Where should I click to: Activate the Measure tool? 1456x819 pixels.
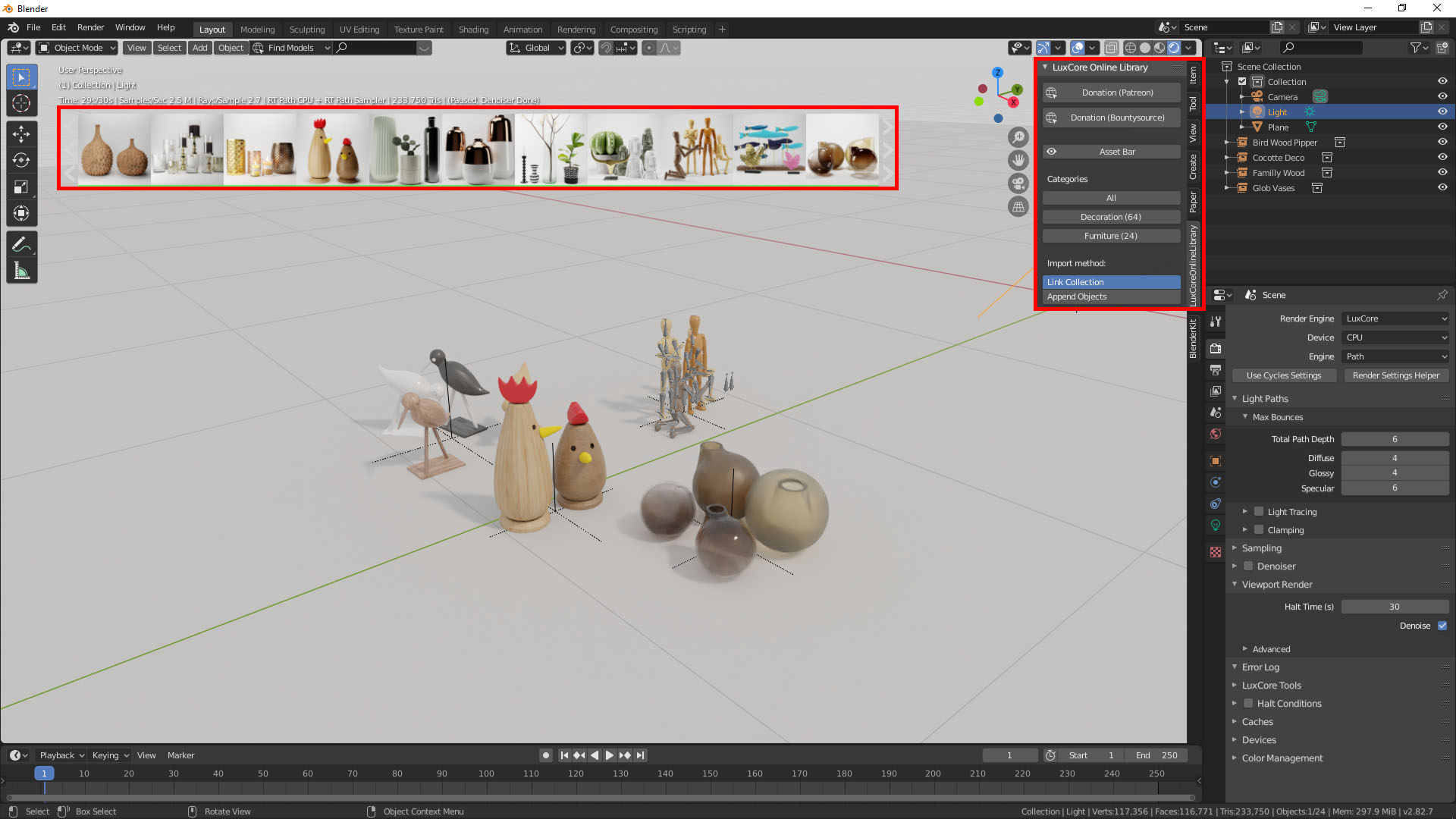(x=21, y=271)
